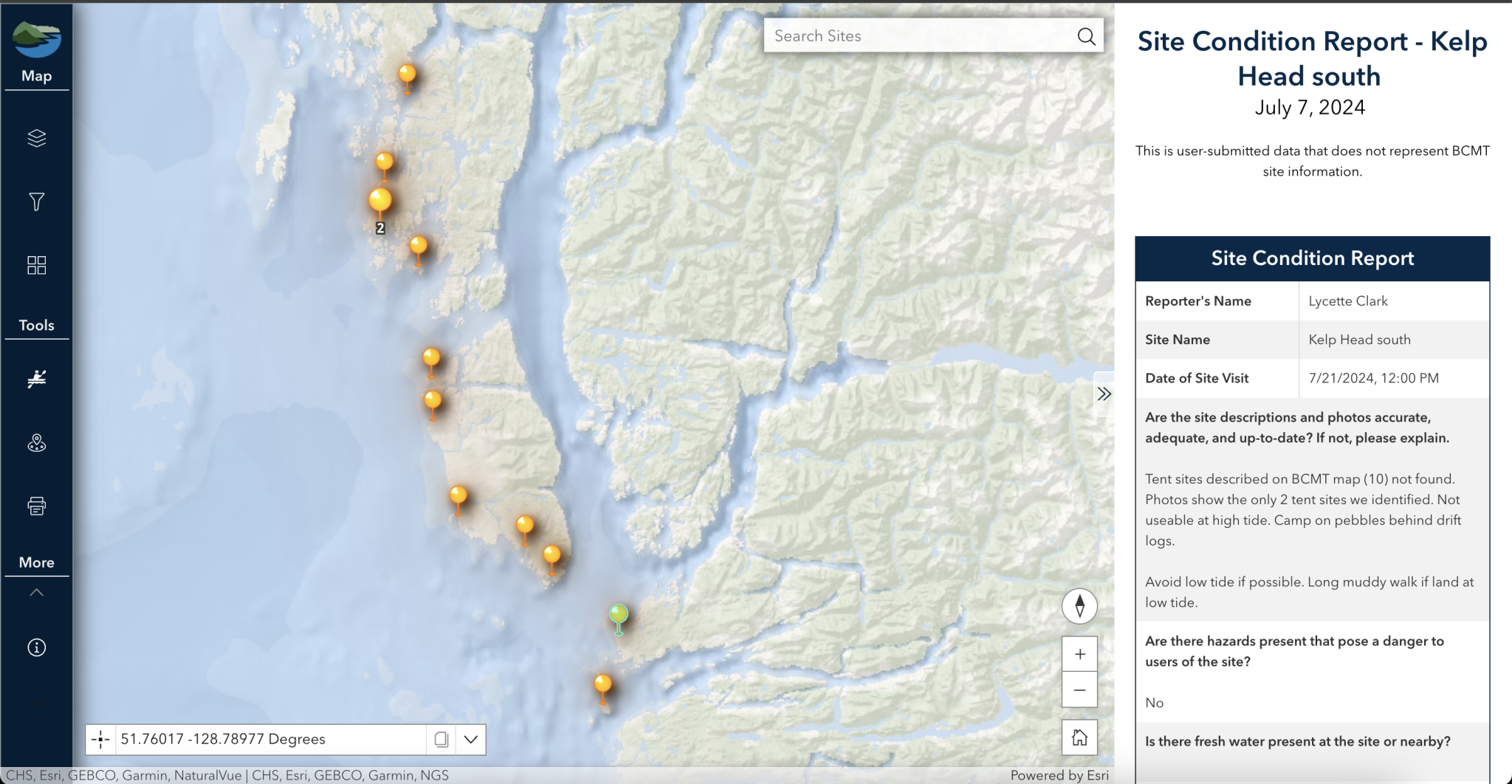Expand the coordinate format dropdown
The height and width of the screenshot is (784, 1512).
[471, 739]
